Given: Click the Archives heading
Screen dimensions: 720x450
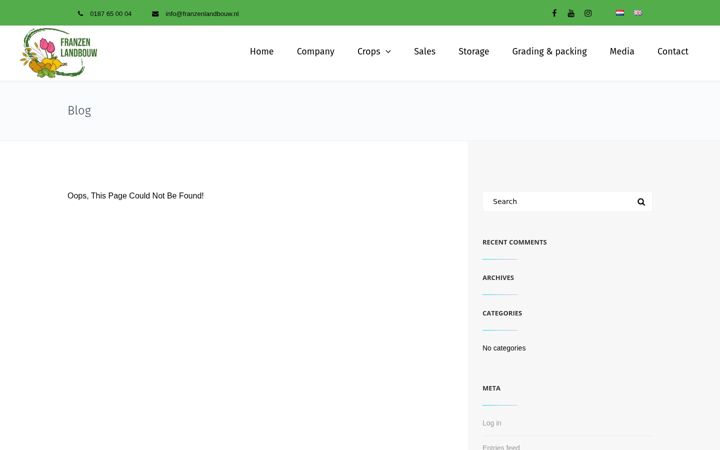Looking at the screenshot, I should (498, 277).
